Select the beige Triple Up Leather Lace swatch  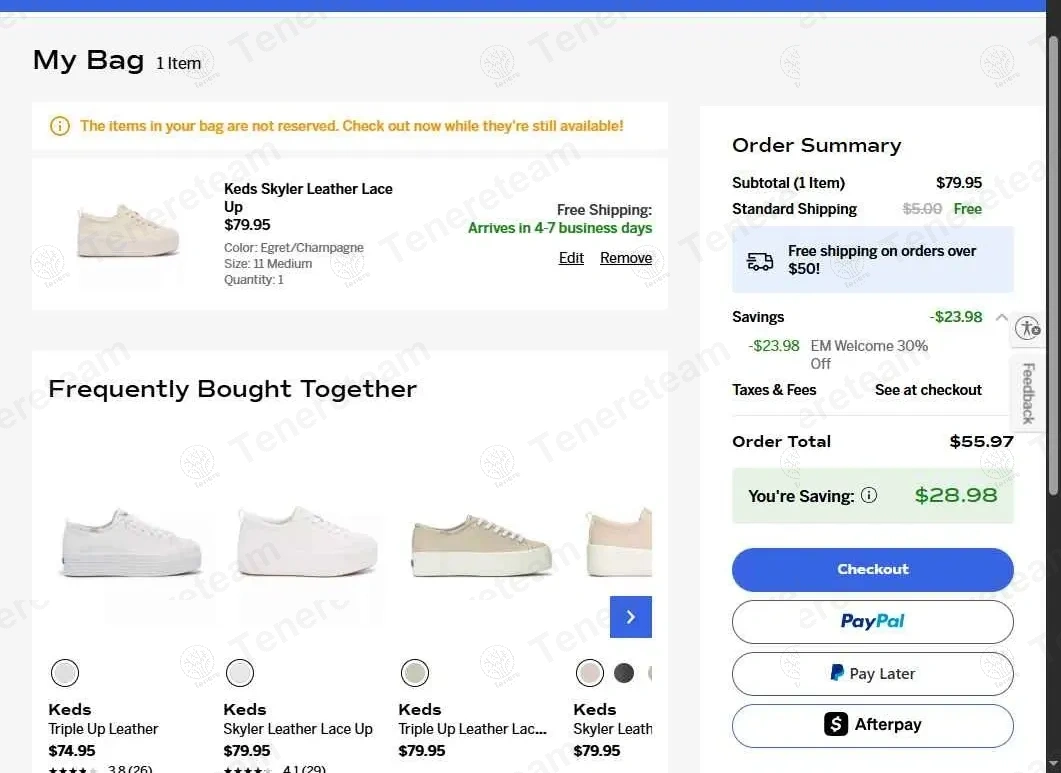415,673
